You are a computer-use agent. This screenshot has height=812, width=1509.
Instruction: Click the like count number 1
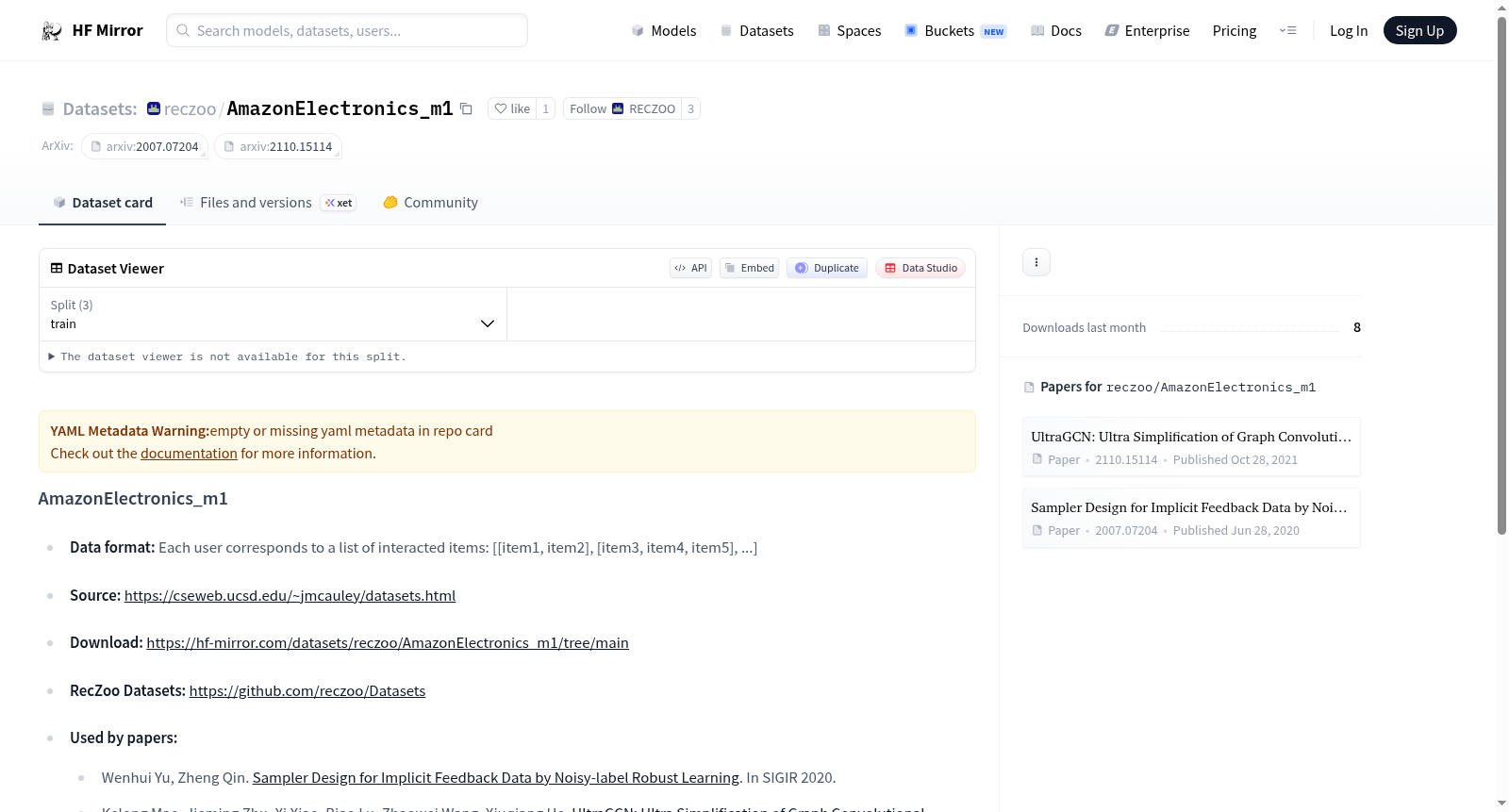click(545, 108)
